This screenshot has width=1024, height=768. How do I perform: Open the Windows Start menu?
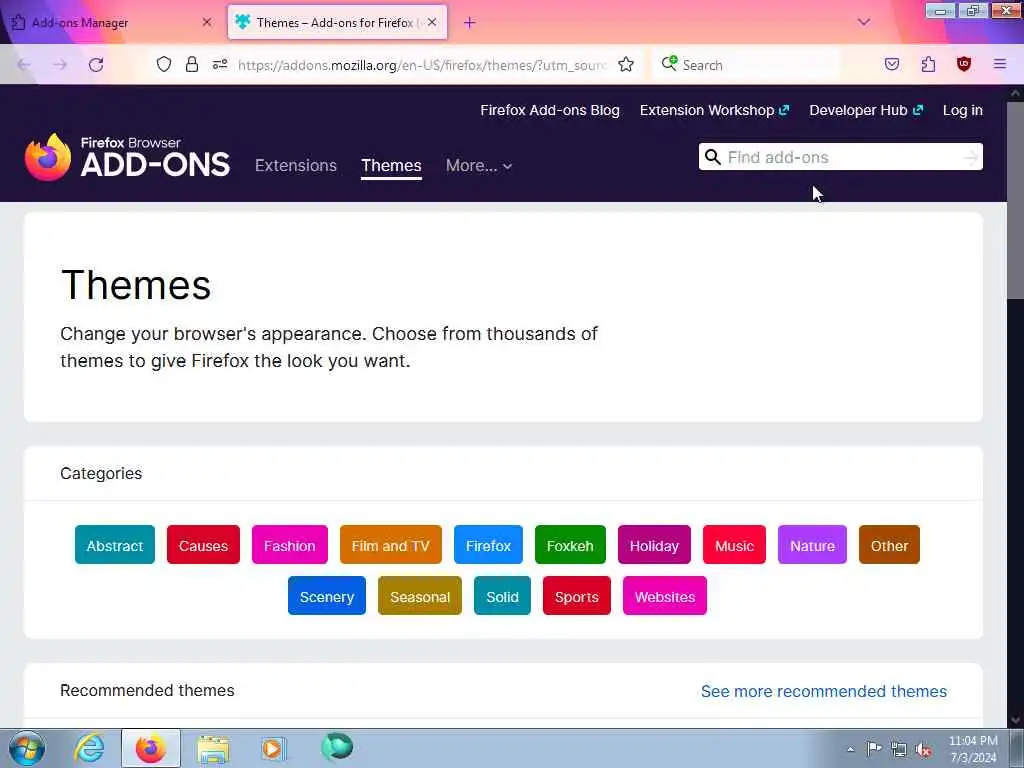pyautogui.click(x=26, y=748)
